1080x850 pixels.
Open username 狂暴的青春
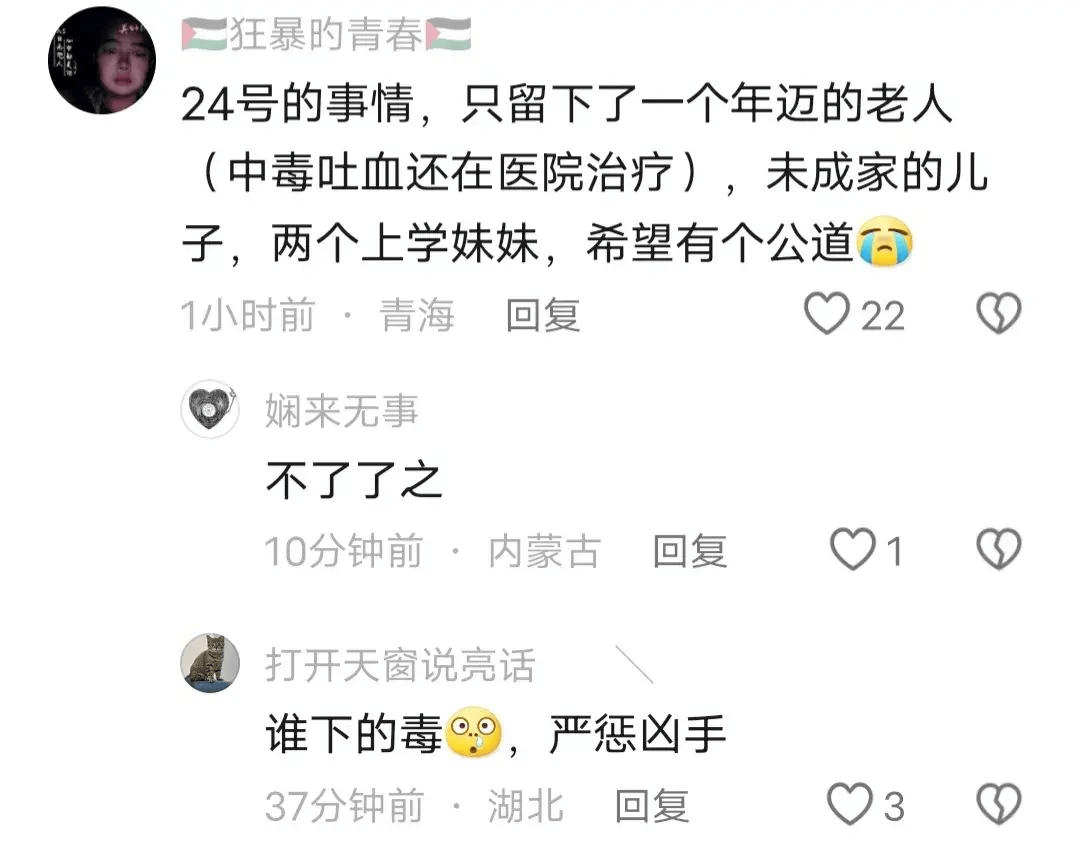[x=326, y=34]
